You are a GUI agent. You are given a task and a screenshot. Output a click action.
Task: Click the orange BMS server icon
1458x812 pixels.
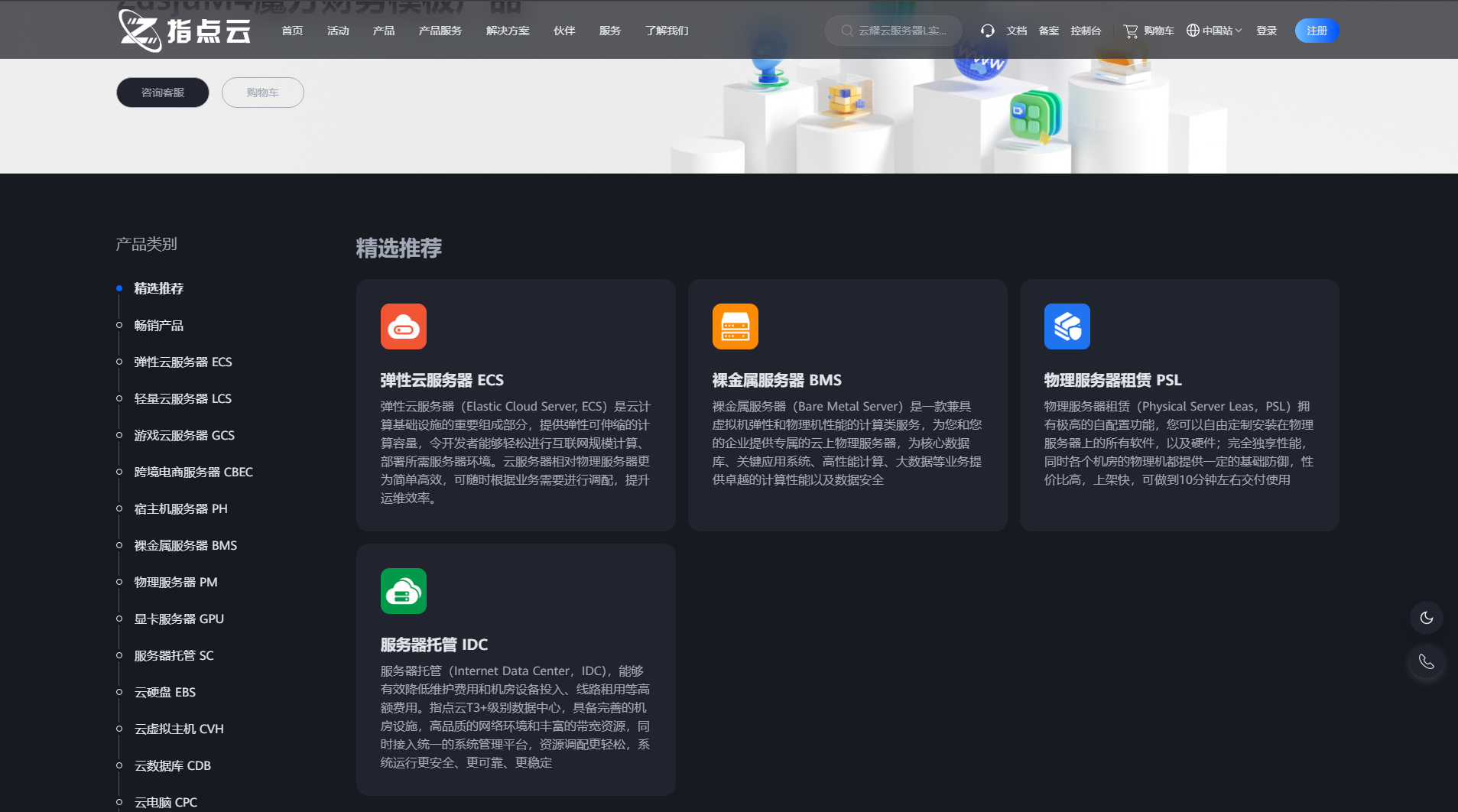click(735, 326)
